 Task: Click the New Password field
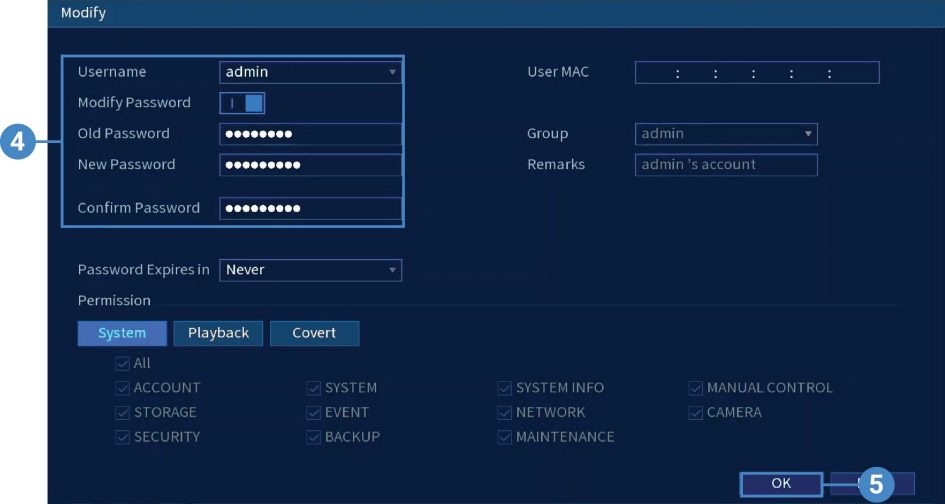tap(310, 165)
